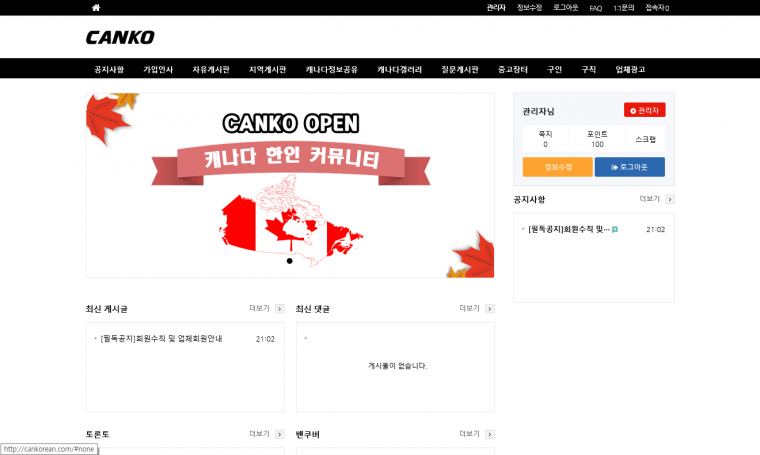Click 더보기 arrow for 최신 댓글

click(490, 309)
